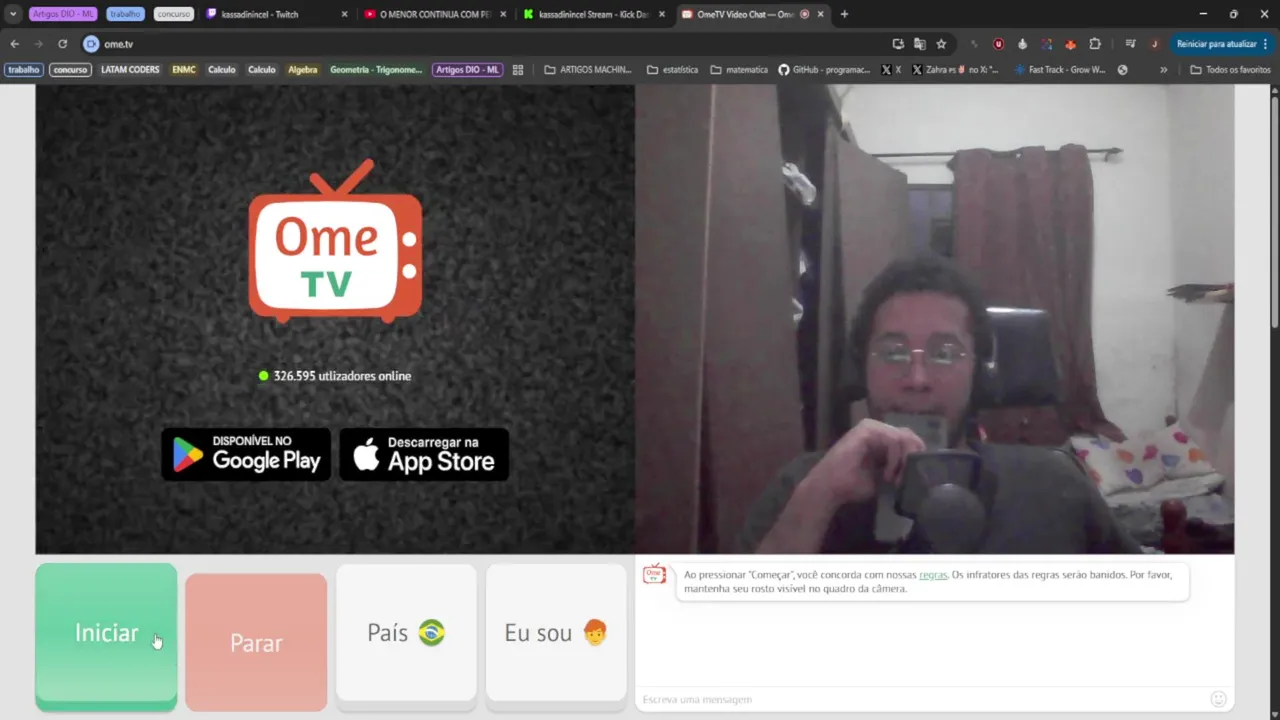Expand the concurso tab group

tap(173, 14)
